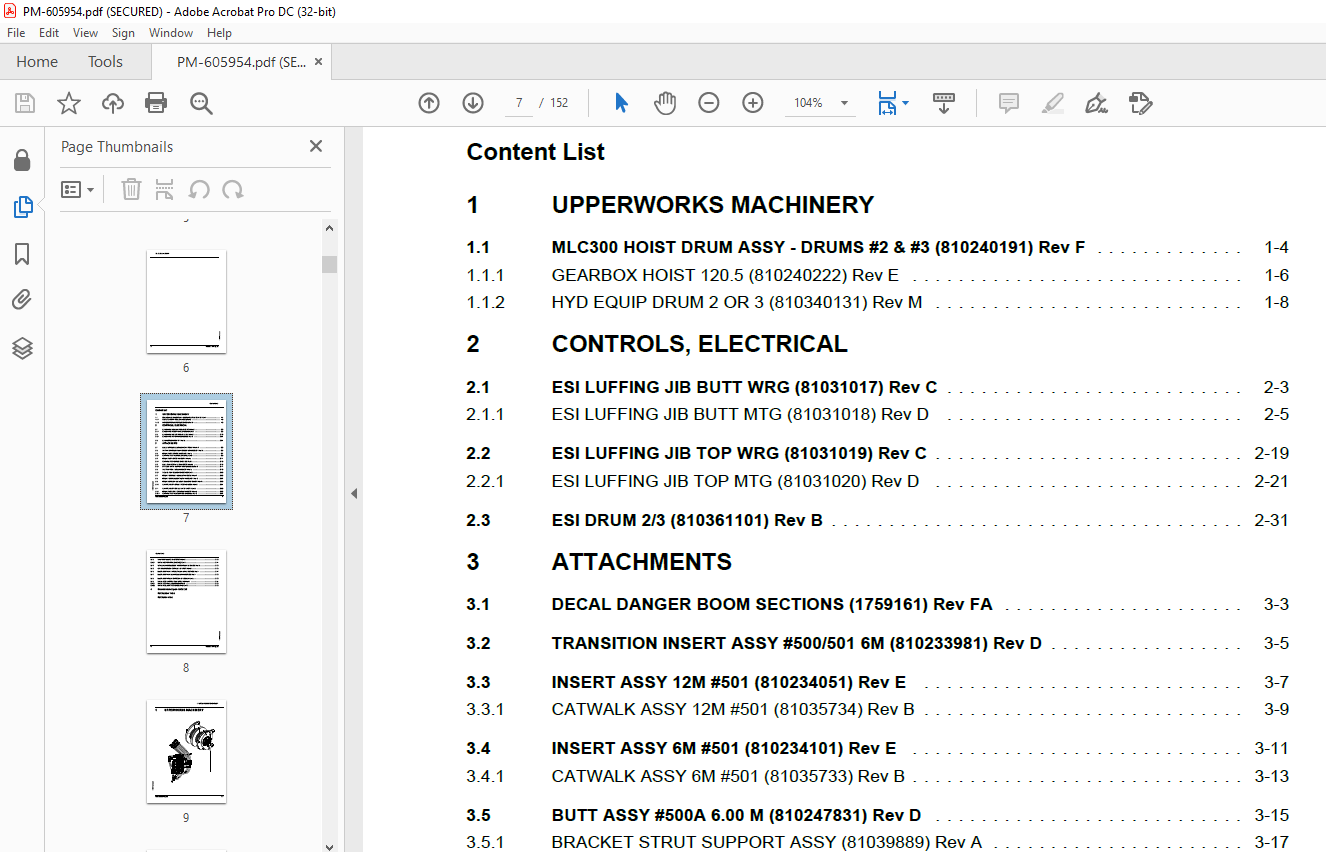Open the Sign menu
1326x852 pixels.
pos(123,33)
